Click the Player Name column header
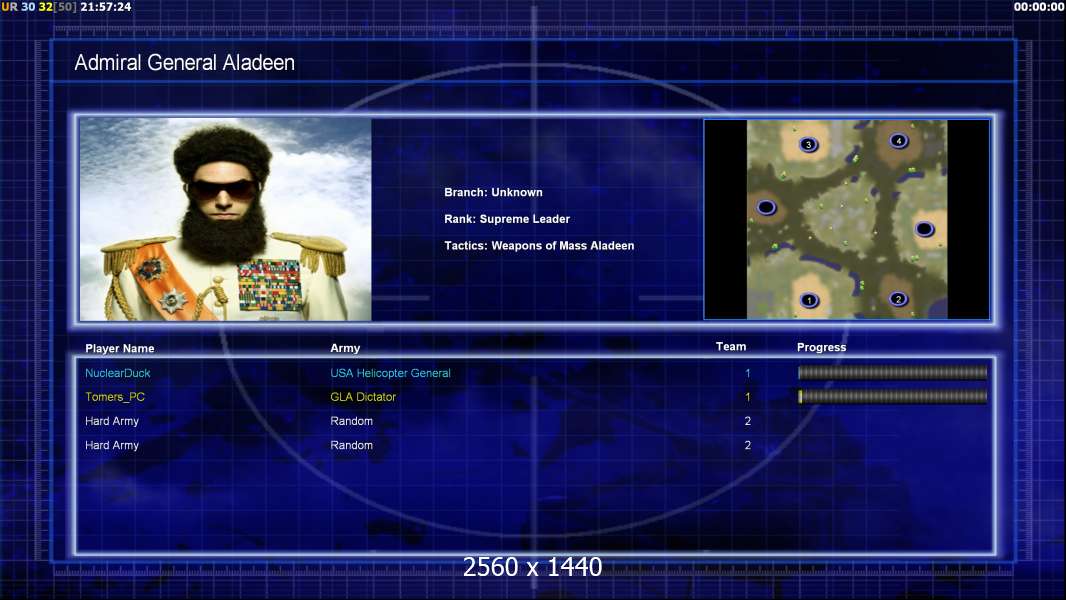This screenshot has width=1066, height=600. [x=120, y=348]
